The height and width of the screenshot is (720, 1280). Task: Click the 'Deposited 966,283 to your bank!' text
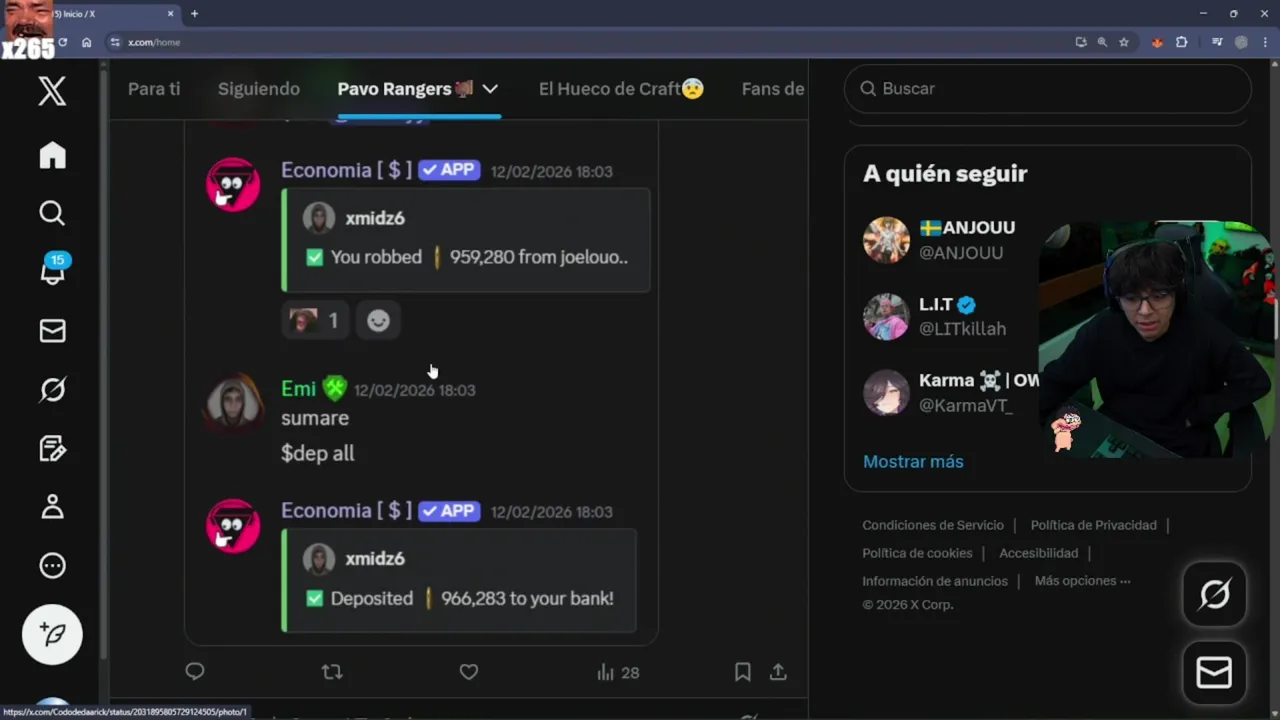(x=472, y=598)
